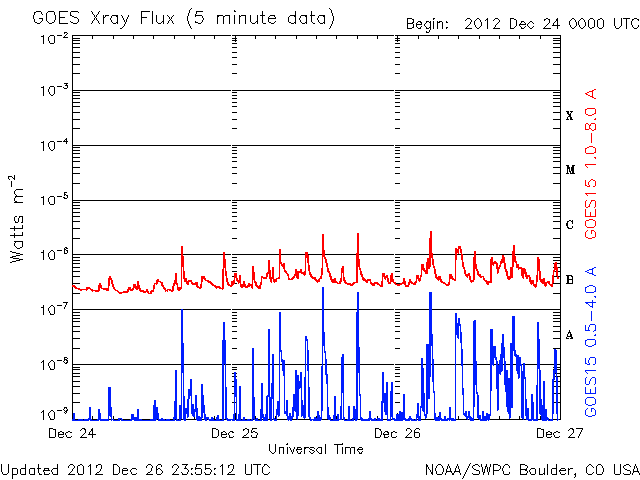Click the Updated 2012 Dec 26 timestamp text
The height and width of the screenshot is (480, 640).
[x=135, y=468]
